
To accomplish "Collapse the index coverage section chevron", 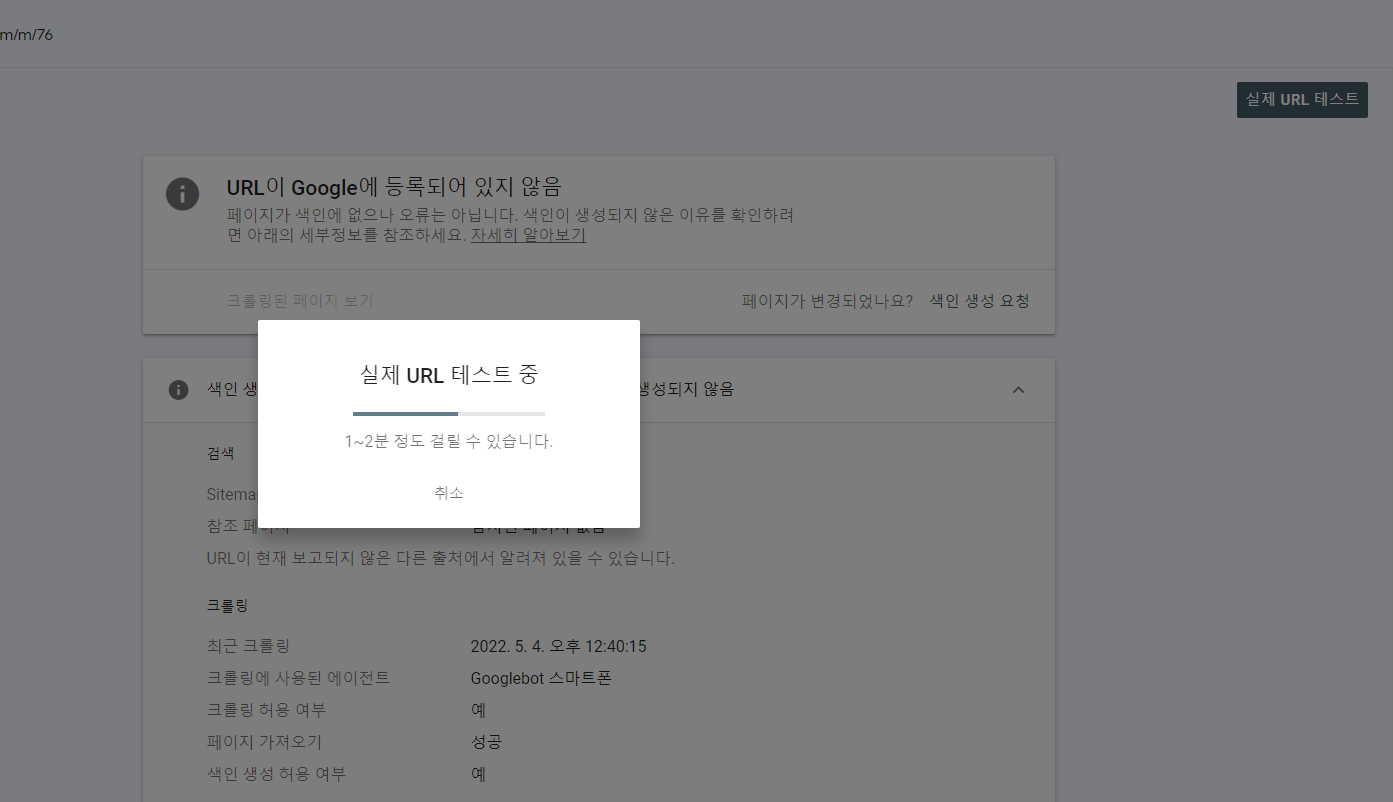I will point(1018,390).
